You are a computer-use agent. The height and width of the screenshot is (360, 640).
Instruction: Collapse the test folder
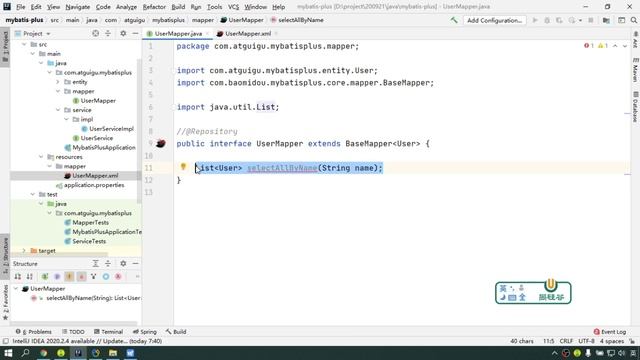click(x=33, y=195)
